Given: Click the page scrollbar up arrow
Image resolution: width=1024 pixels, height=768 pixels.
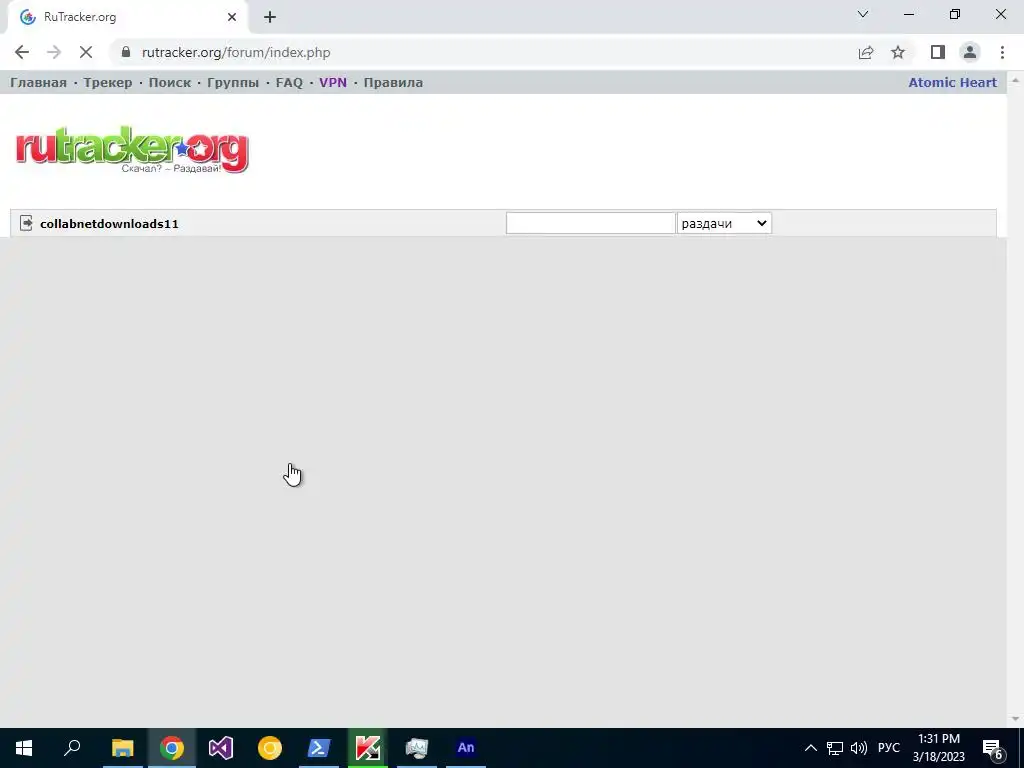Looking at the screenshot, I should click(1015, 80).
